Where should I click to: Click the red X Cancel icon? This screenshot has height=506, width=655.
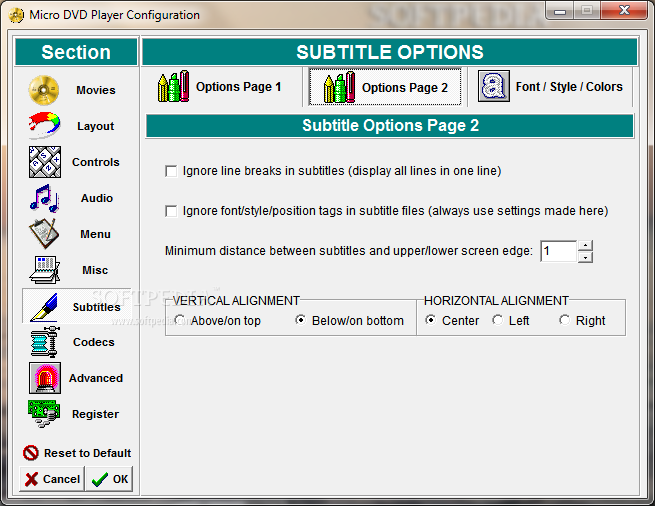click(x=31, y=479)
